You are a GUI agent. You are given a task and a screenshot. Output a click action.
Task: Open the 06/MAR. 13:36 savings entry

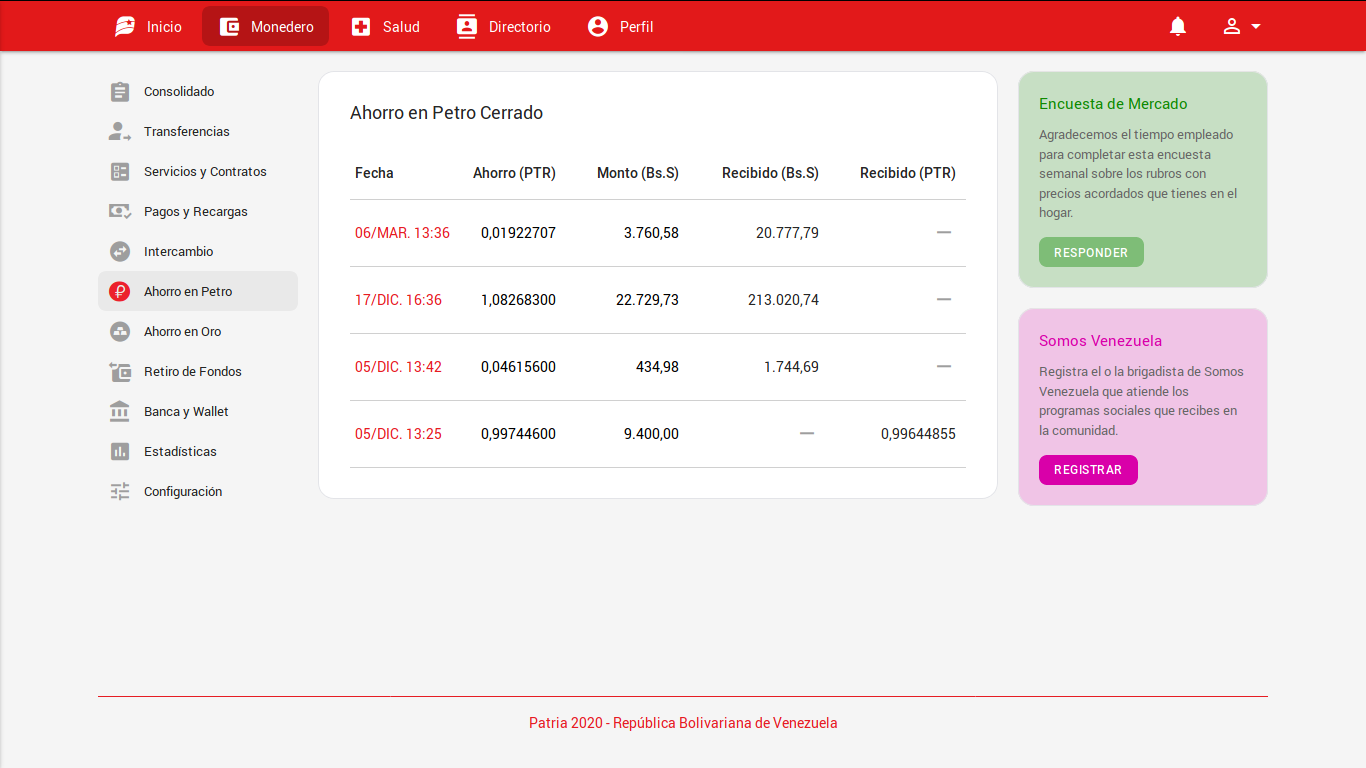402,233
